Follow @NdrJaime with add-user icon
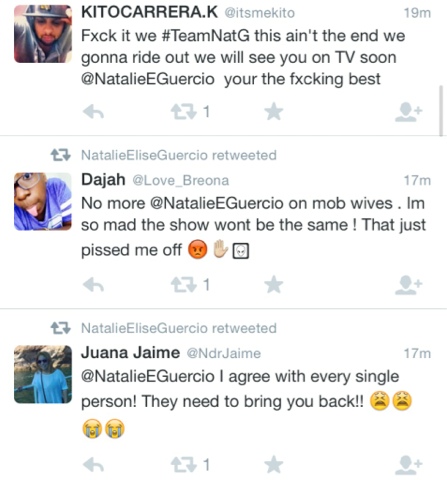 (x=408, y=465)
